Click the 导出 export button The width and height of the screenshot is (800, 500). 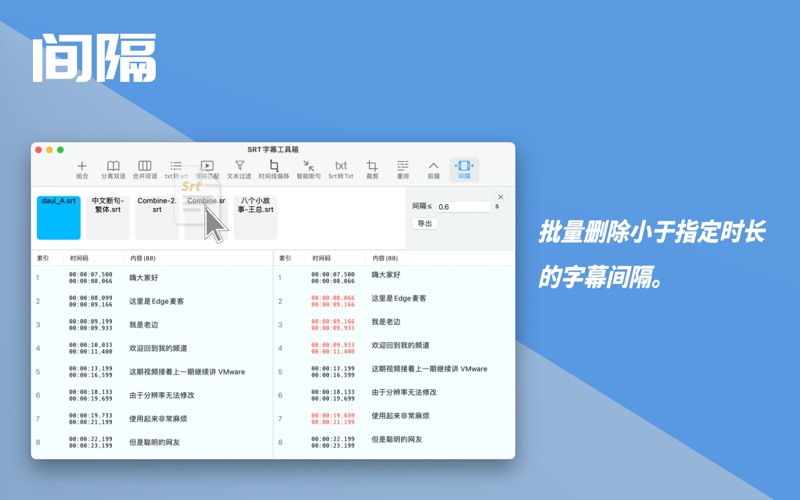[424, 223]
